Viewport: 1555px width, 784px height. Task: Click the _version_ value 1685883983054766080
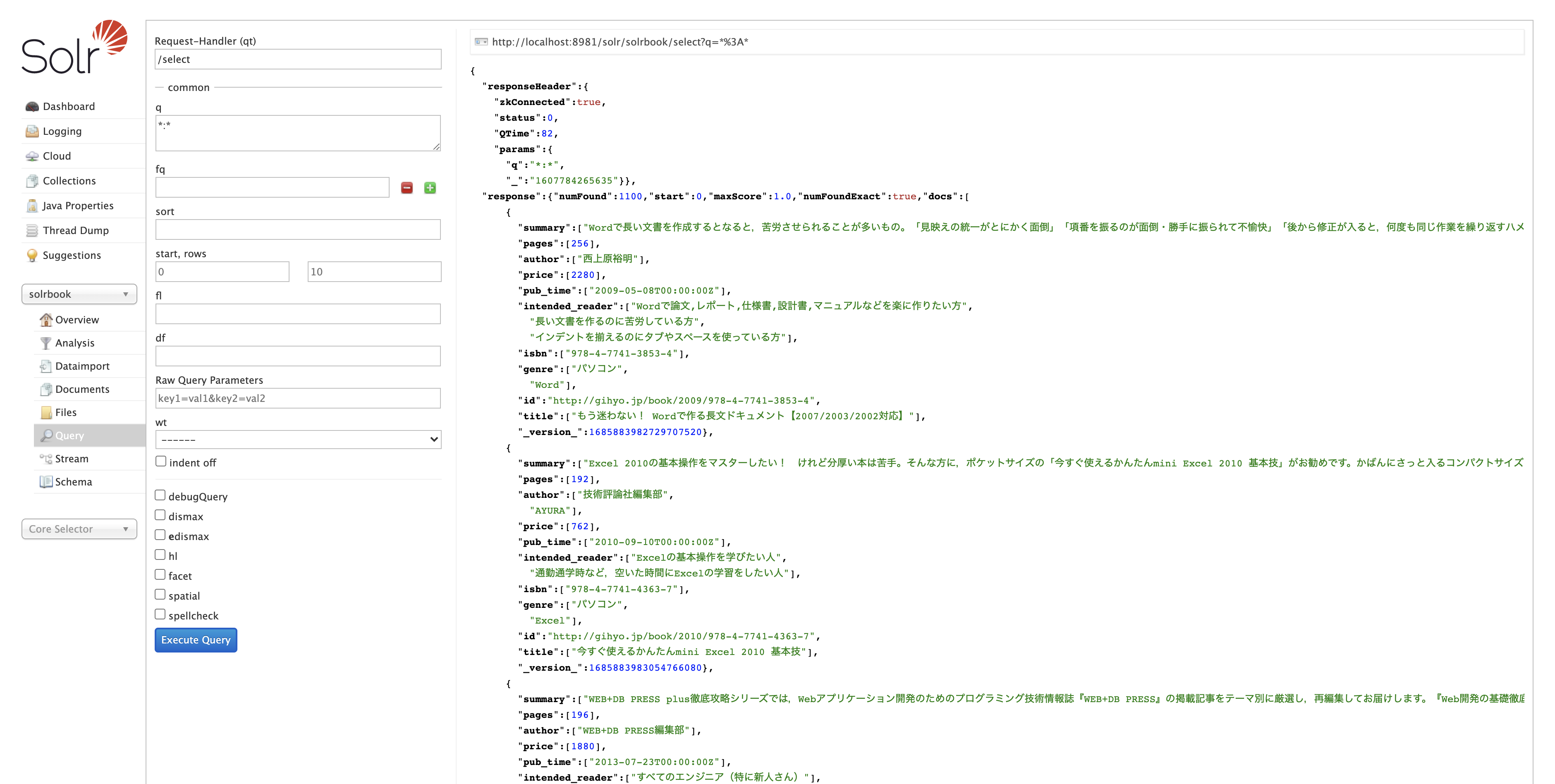point(645,668)
